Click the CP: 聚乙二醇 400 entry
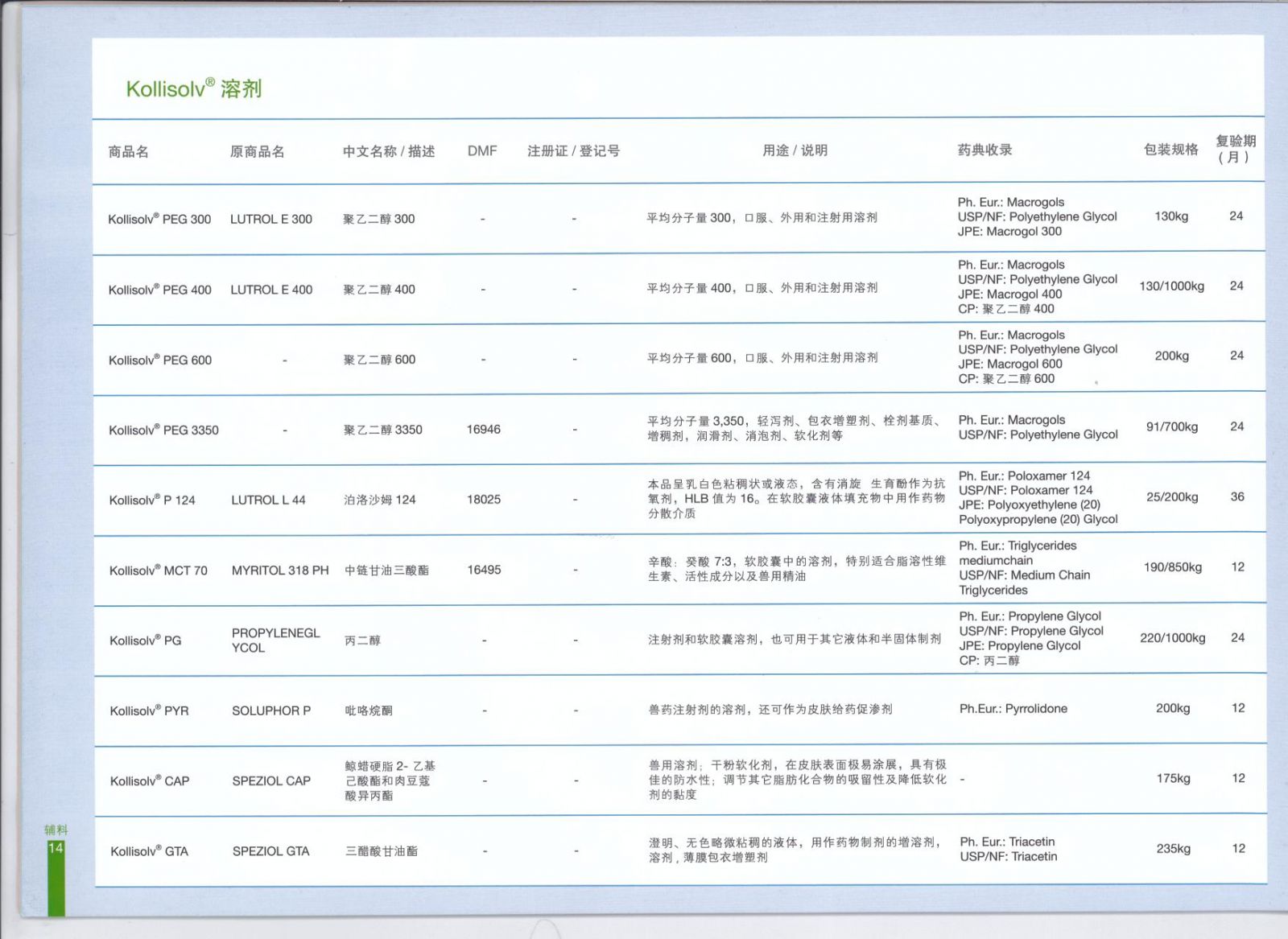Screen dimensions: 1288x939 (1006, 308)
